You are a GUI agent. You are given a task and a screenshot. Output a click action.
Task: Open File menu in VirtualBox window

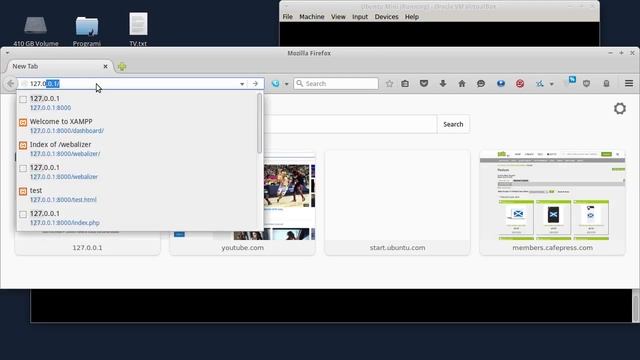pos(287,17)
